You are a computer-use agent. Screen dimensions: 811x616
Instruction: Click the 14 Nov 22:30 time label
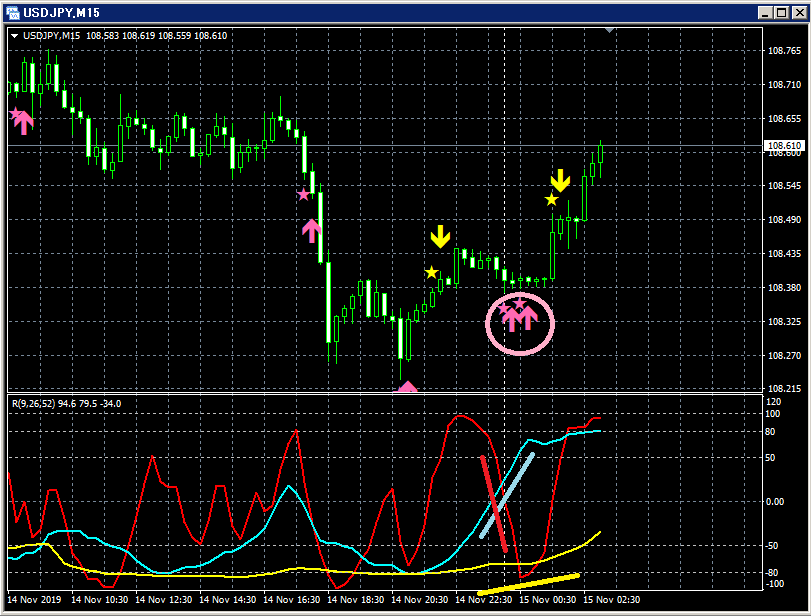[484, 600]
